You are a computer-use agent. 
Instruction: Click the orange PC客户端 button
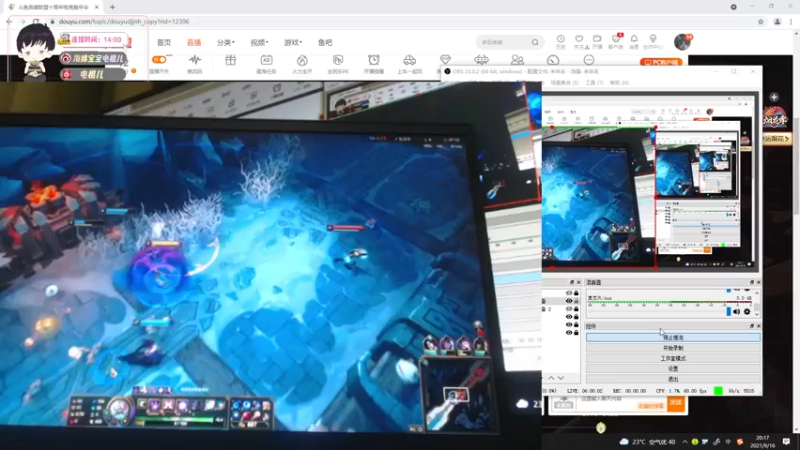[661, 62]
